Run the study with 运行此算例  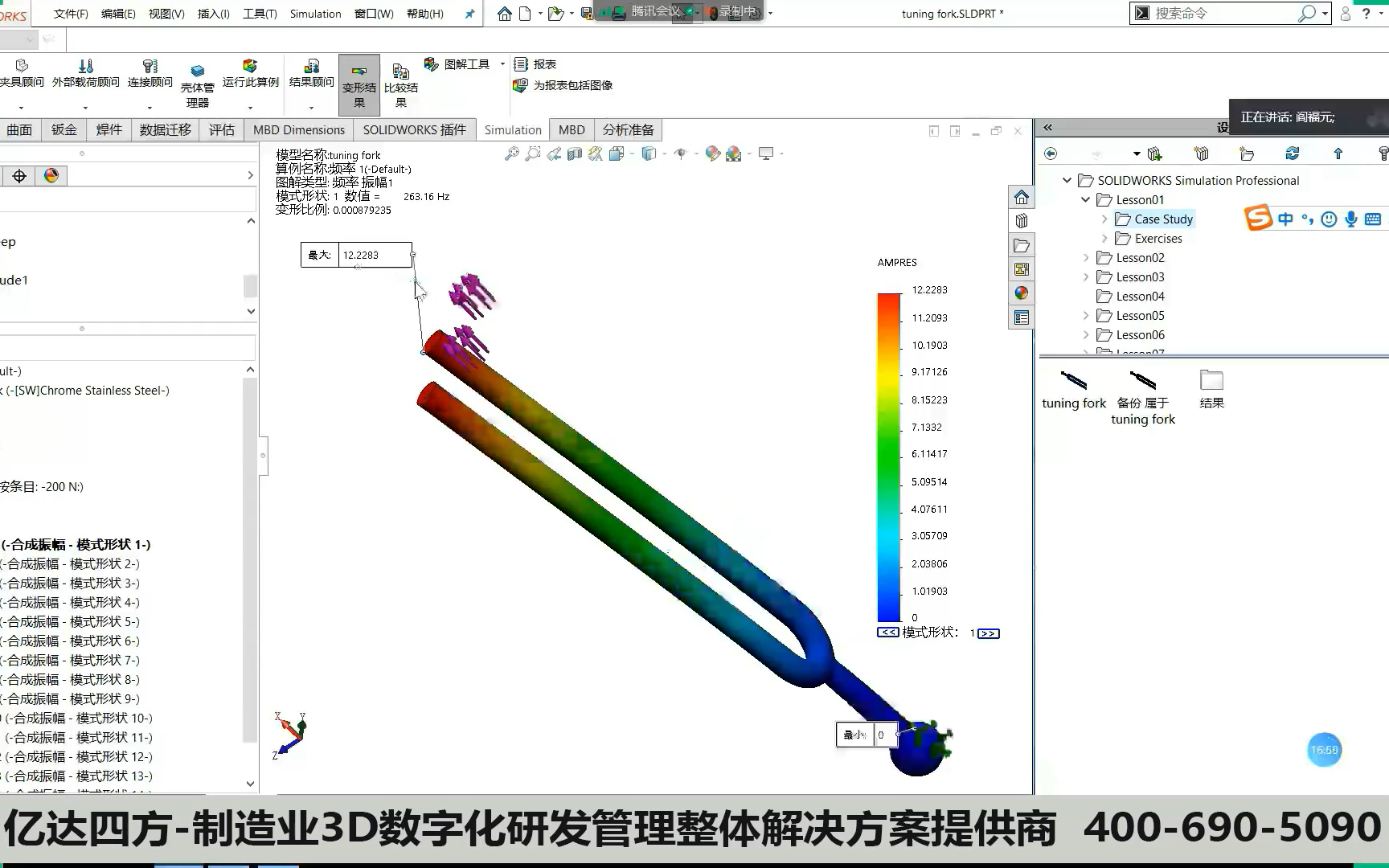point(251,72)
